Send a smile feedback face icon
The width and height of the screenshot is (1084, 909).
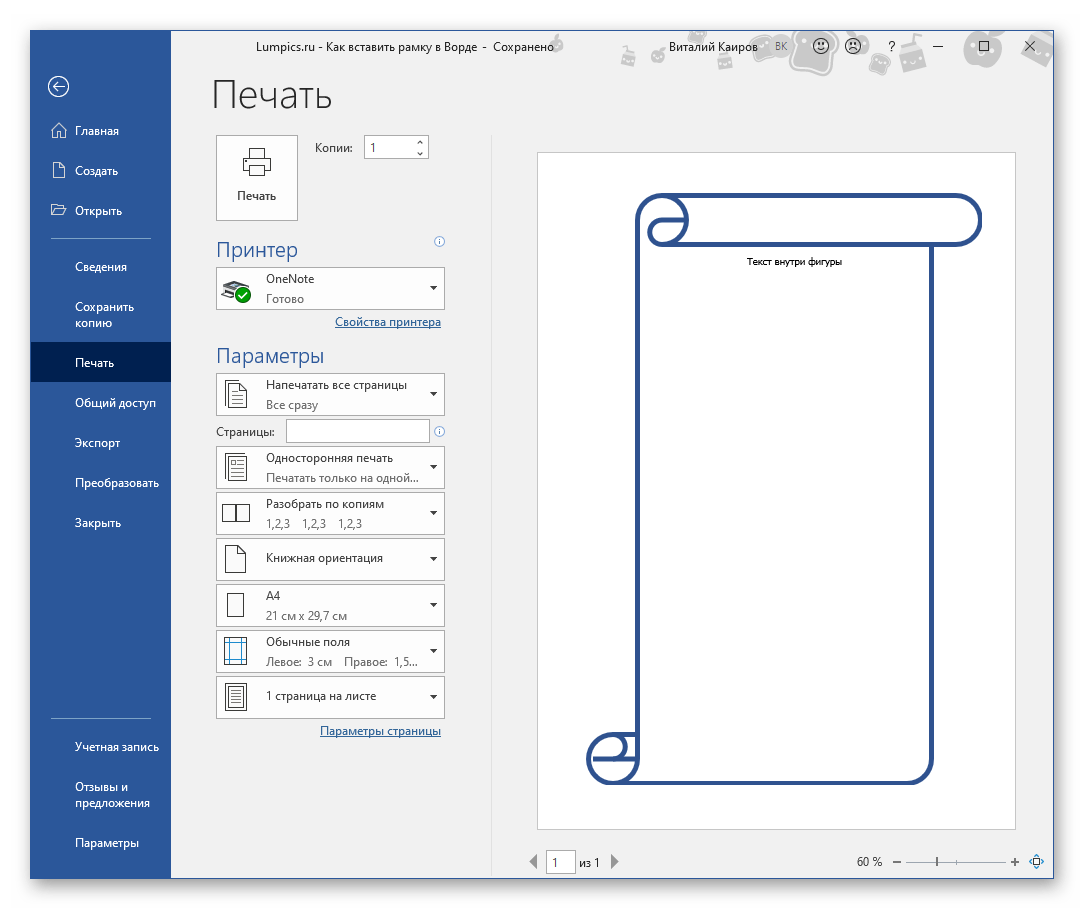tap(820, 46)
